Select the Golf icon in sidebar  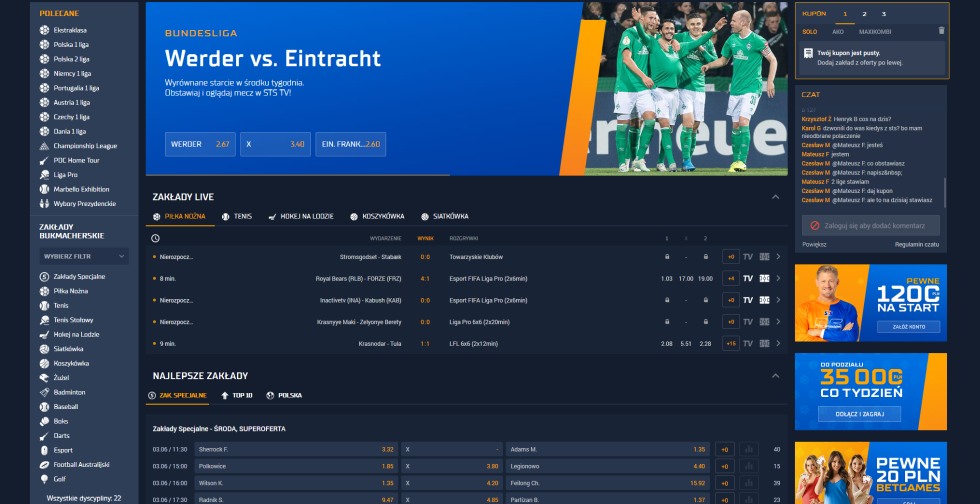click(x=44, y=479)
